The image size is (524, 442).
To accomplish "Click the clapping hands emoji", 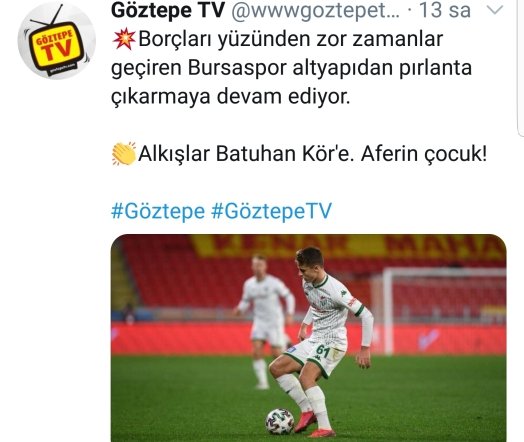I will (x=124, y=154).
